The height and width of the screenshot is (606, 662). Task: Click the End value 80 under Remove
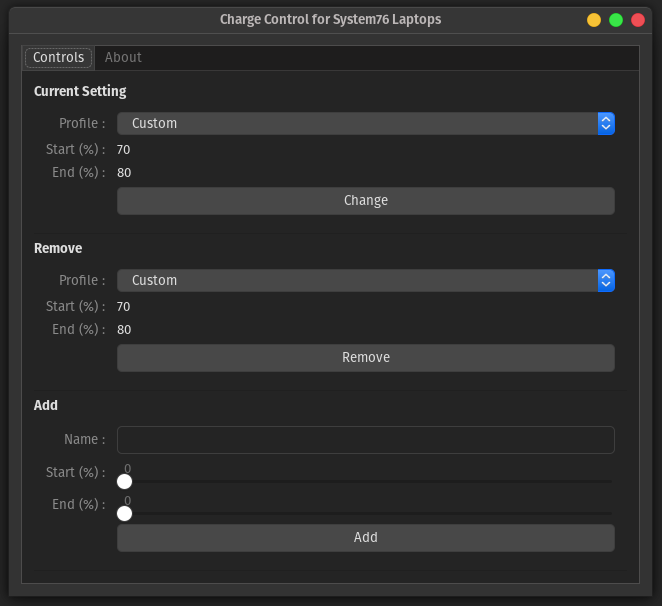tap(124, 330)
